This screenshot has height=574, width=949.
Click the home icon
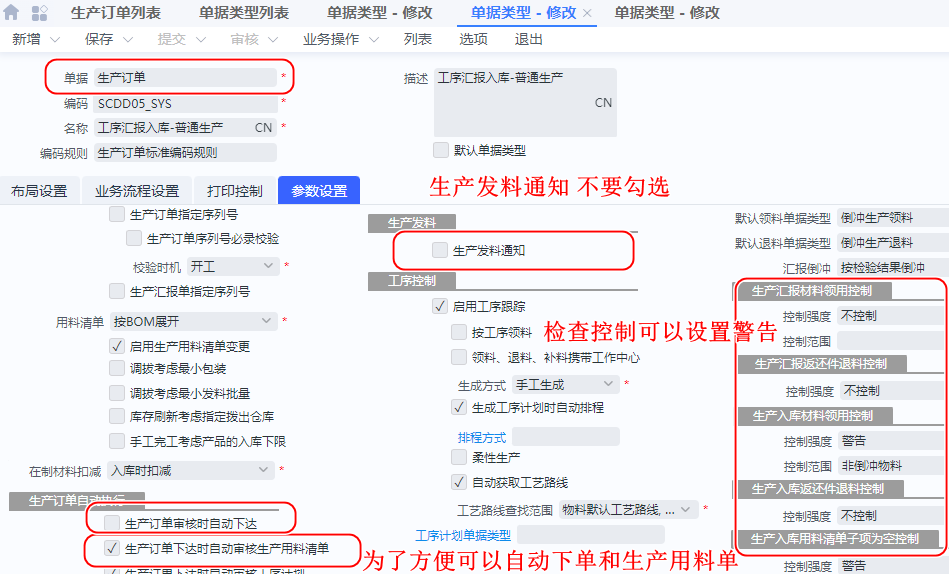point(14,13)
